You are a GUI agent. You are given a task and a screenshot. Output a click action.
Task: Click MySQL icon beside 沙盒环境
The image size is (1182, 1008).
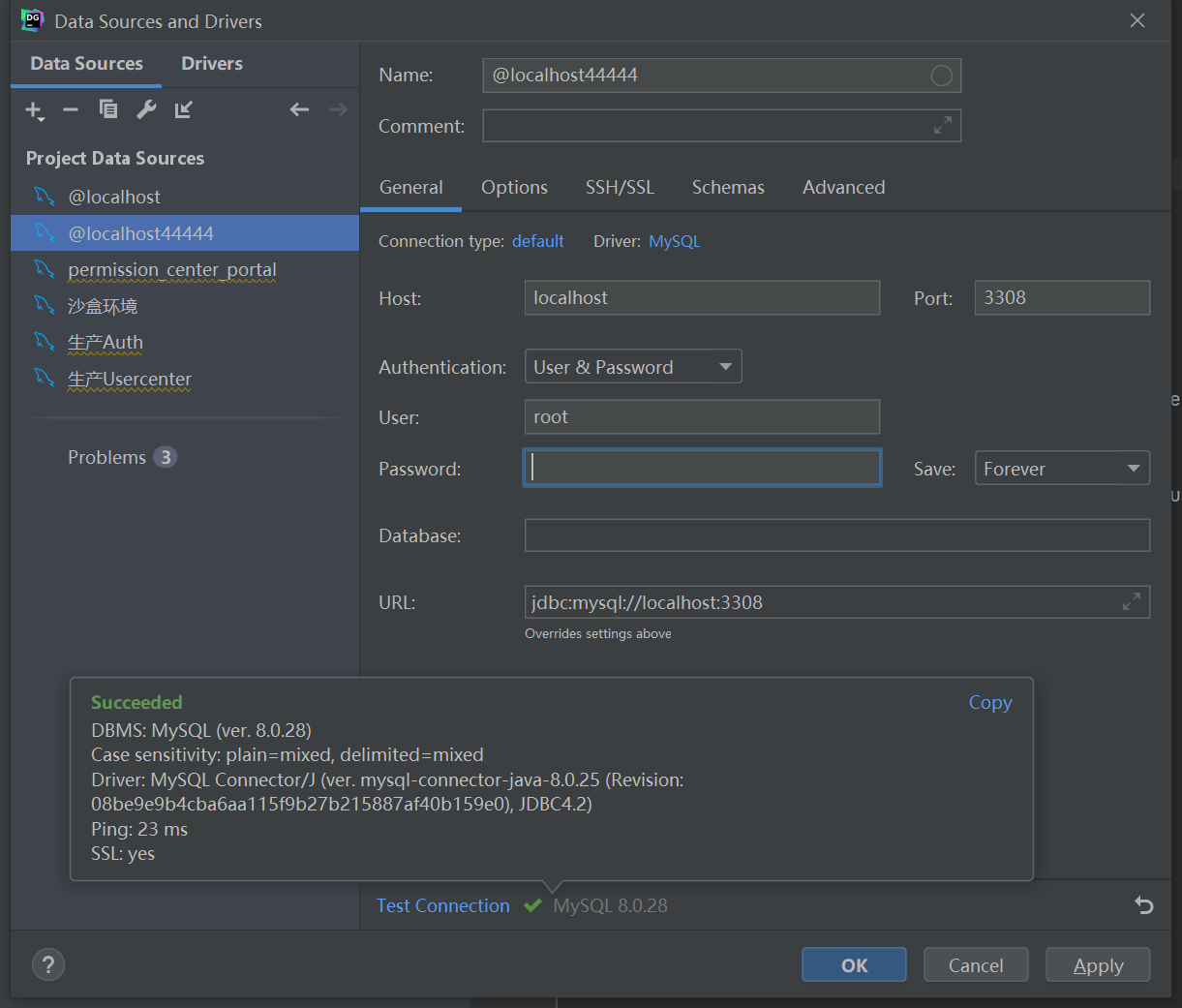point(45,306)
